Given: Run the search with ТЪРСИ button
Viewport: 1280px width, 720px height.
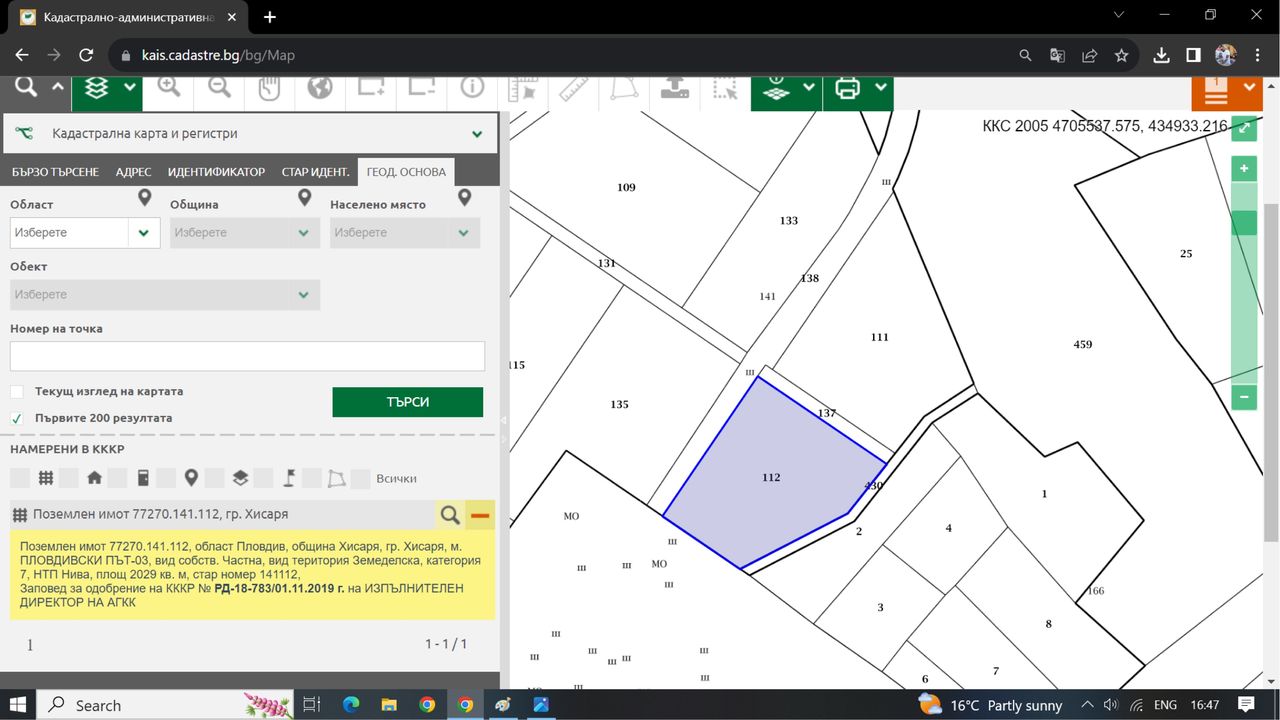Looking at the screenshot, I should coord(407,402).
